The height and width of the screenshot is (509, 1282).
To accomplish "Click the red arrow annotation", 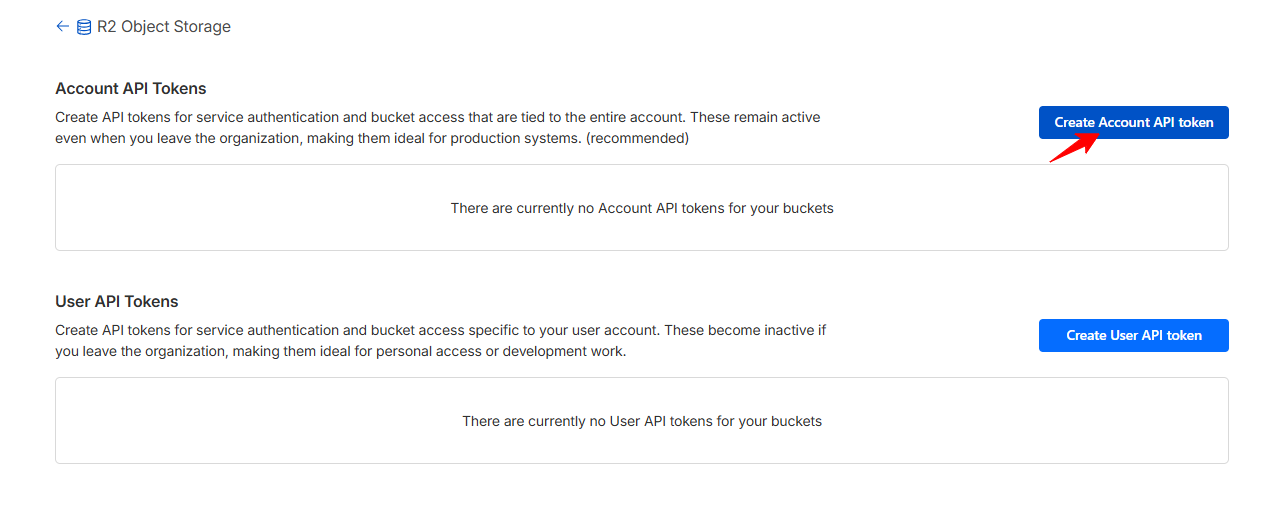I will (1073, 148).
